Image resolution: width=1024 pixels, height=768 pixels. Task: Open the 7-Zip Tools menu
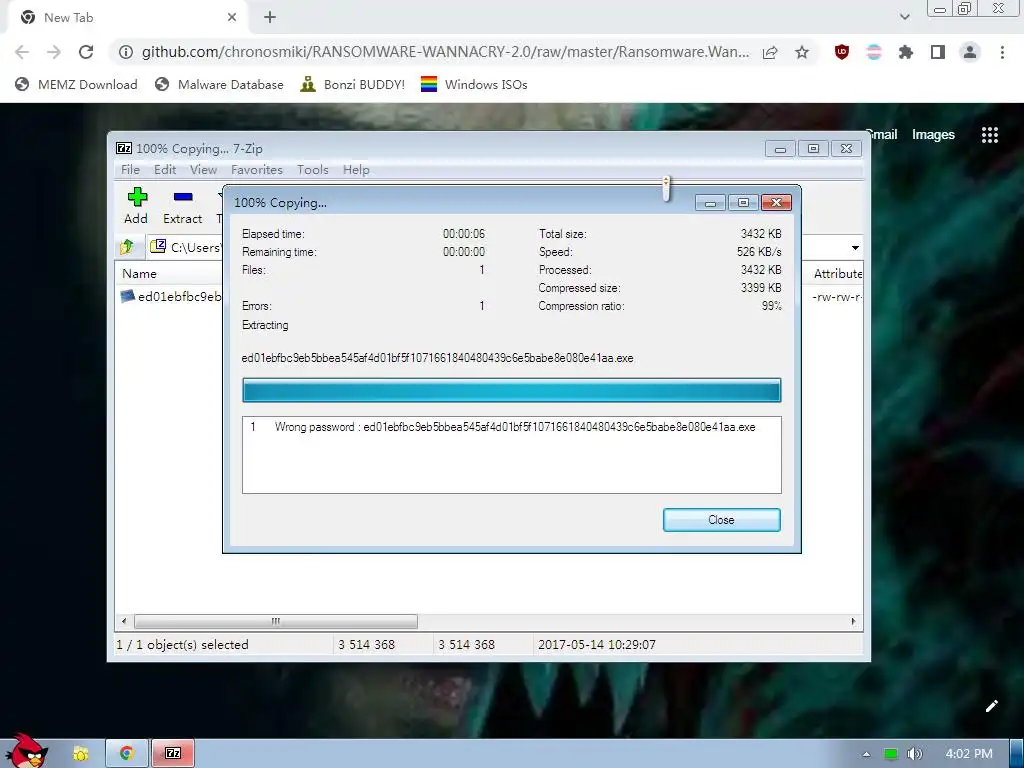312,170
